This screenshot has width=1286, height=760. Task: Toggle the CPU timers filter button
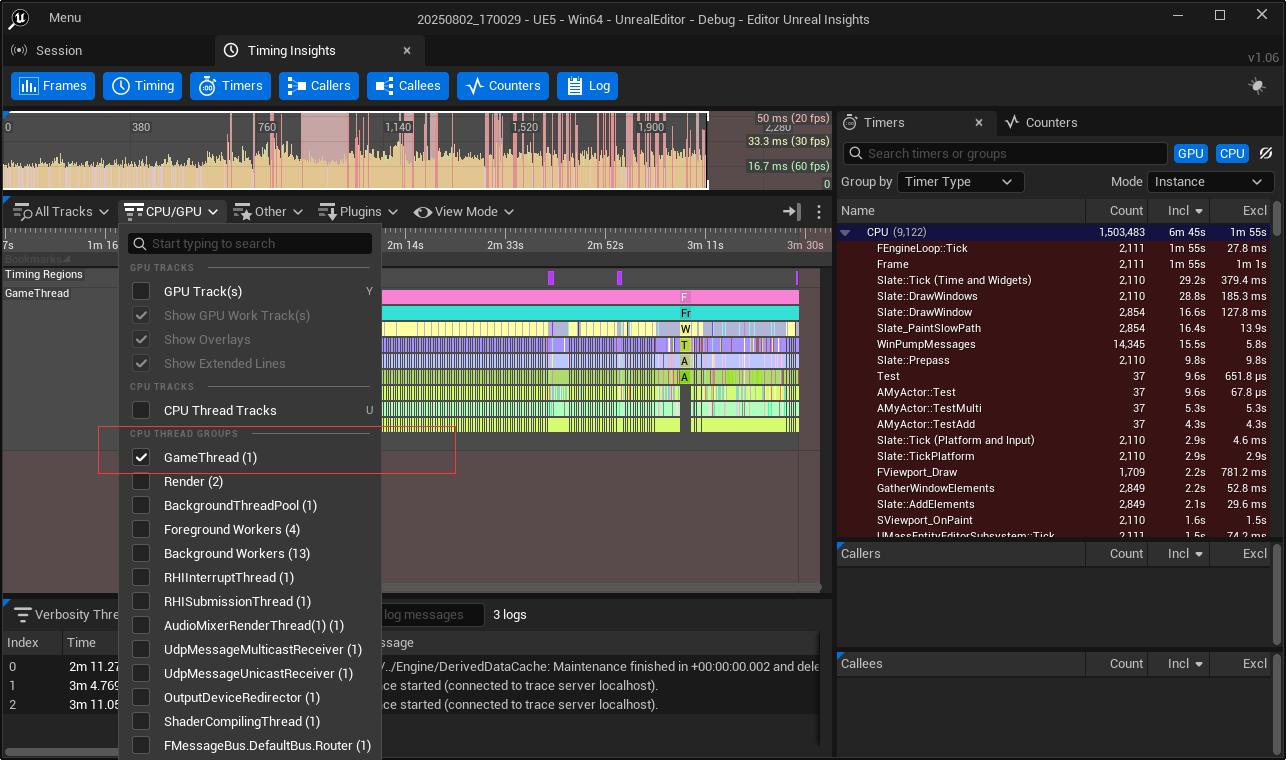tap(1232, 154)
